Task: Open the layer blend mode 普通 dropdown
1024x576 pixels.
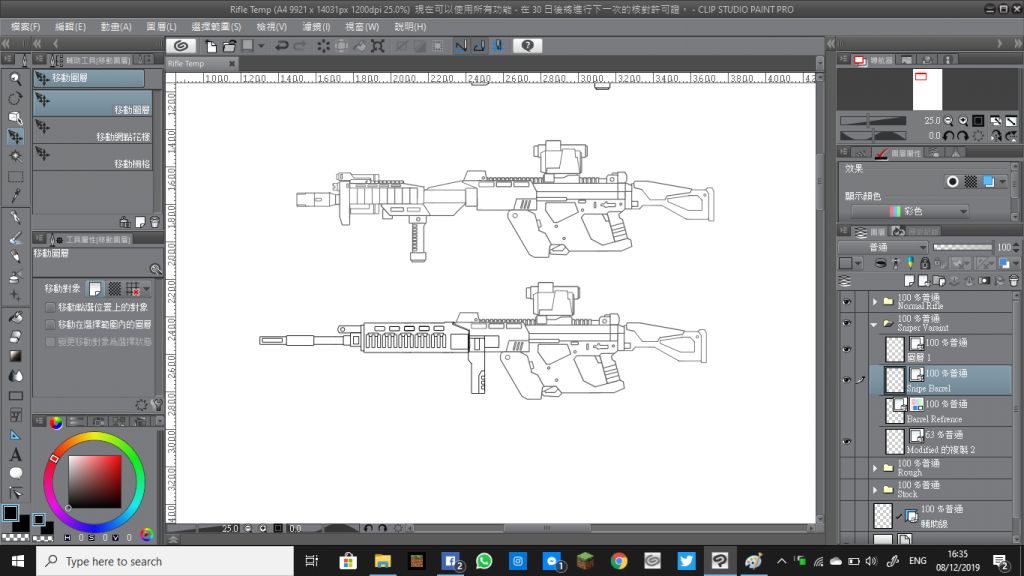Action: [x=881, y=246]
